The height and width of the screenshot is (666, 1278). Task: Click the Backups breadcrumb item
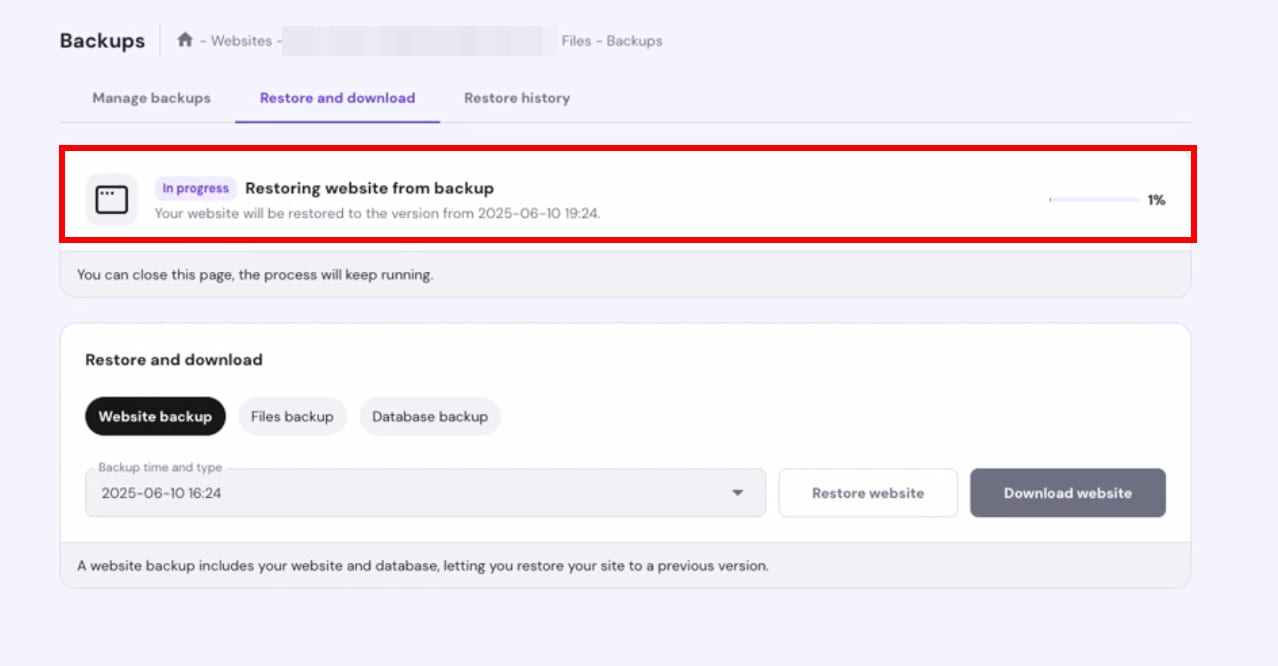point(634,41)
